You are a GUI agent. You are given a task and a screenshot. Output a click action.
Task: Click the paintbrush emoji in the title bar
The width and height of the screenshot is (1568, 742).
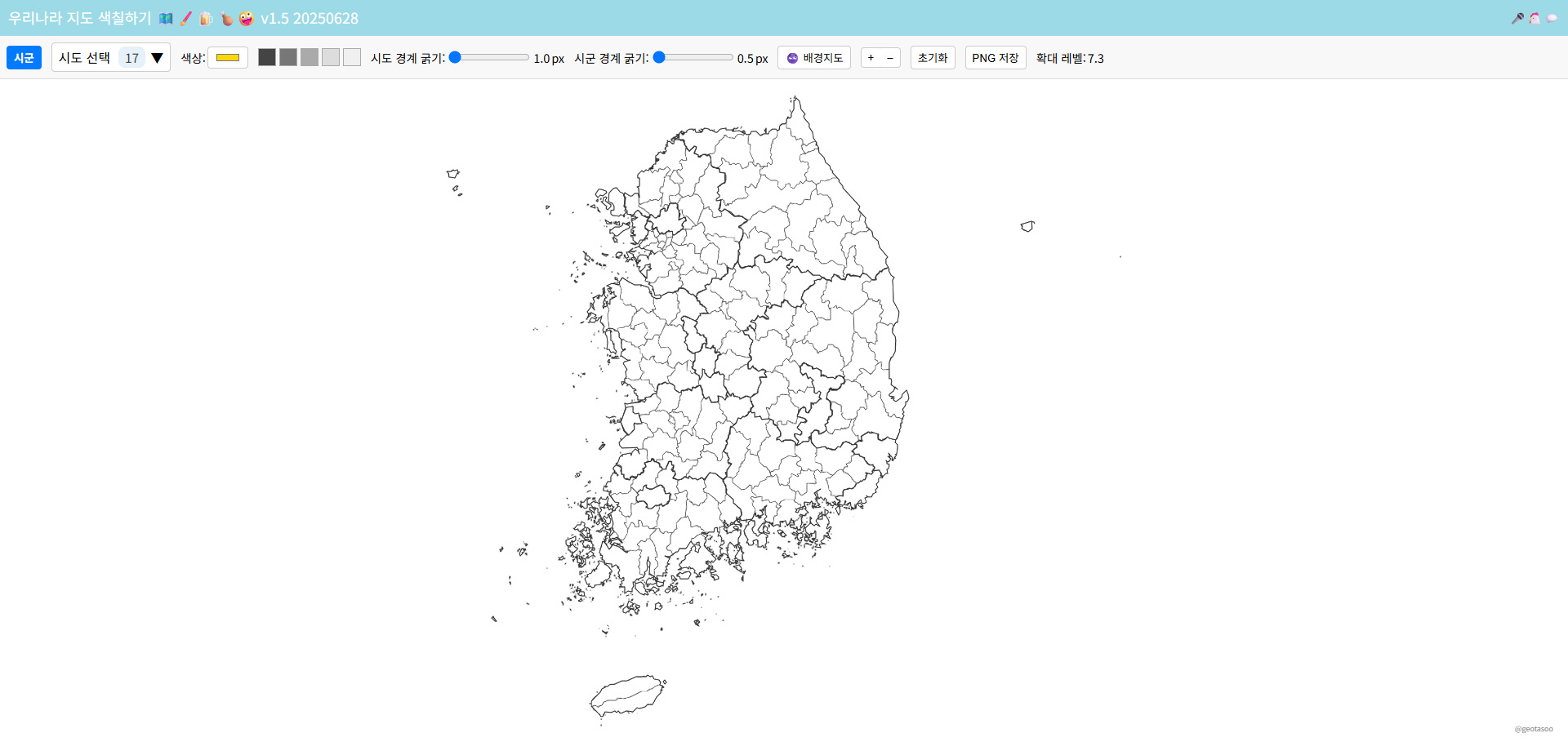point(186,18)
